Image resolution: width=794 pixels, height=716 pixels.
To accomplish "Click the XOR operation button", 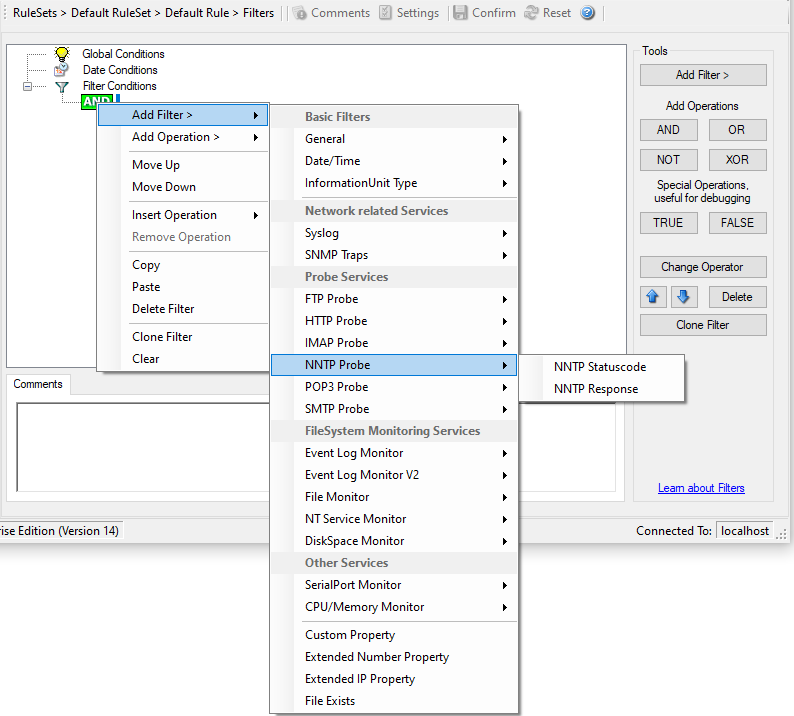I will coord(737,160).
